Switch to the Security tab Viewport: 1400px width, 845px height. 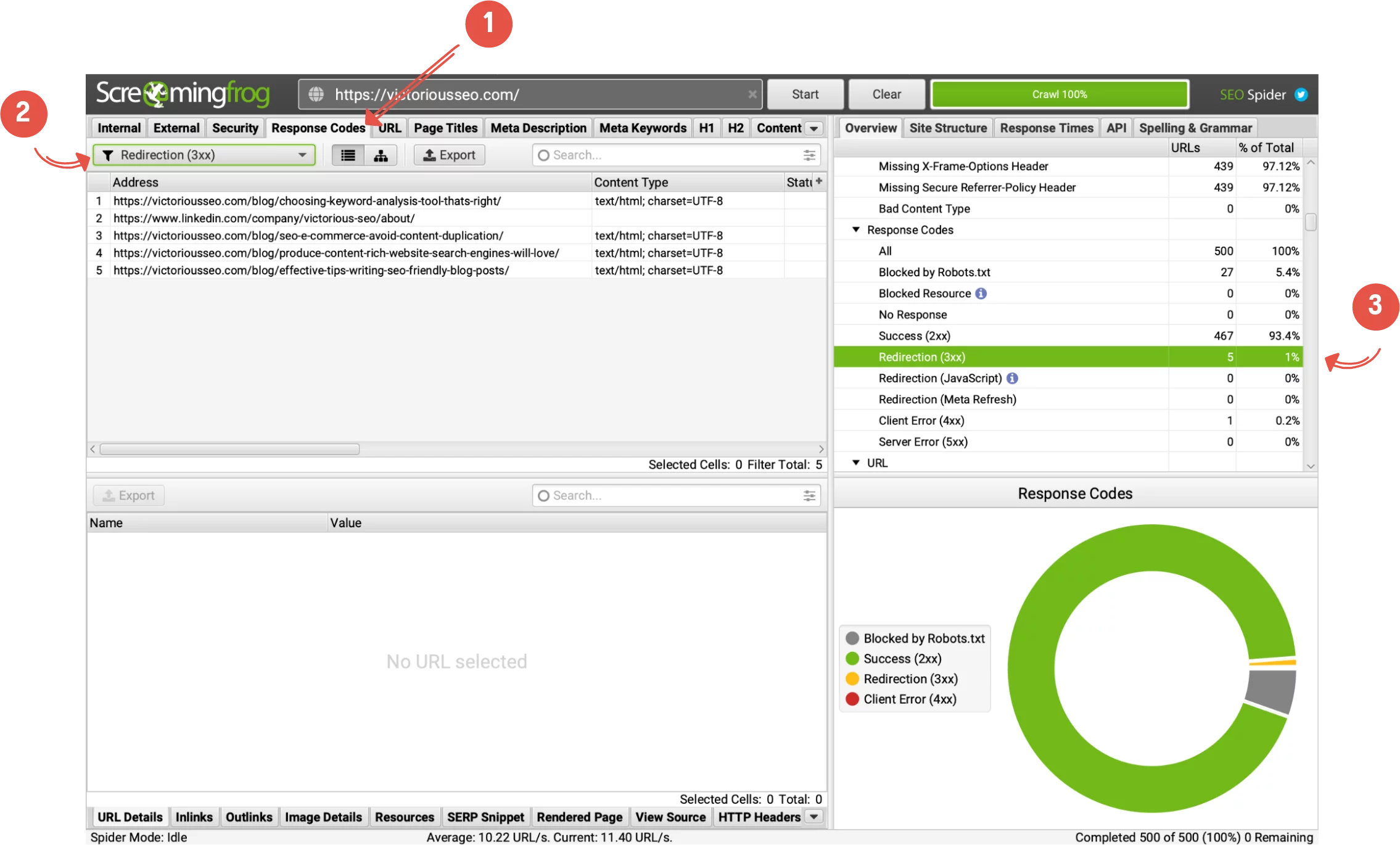[233, 127]
